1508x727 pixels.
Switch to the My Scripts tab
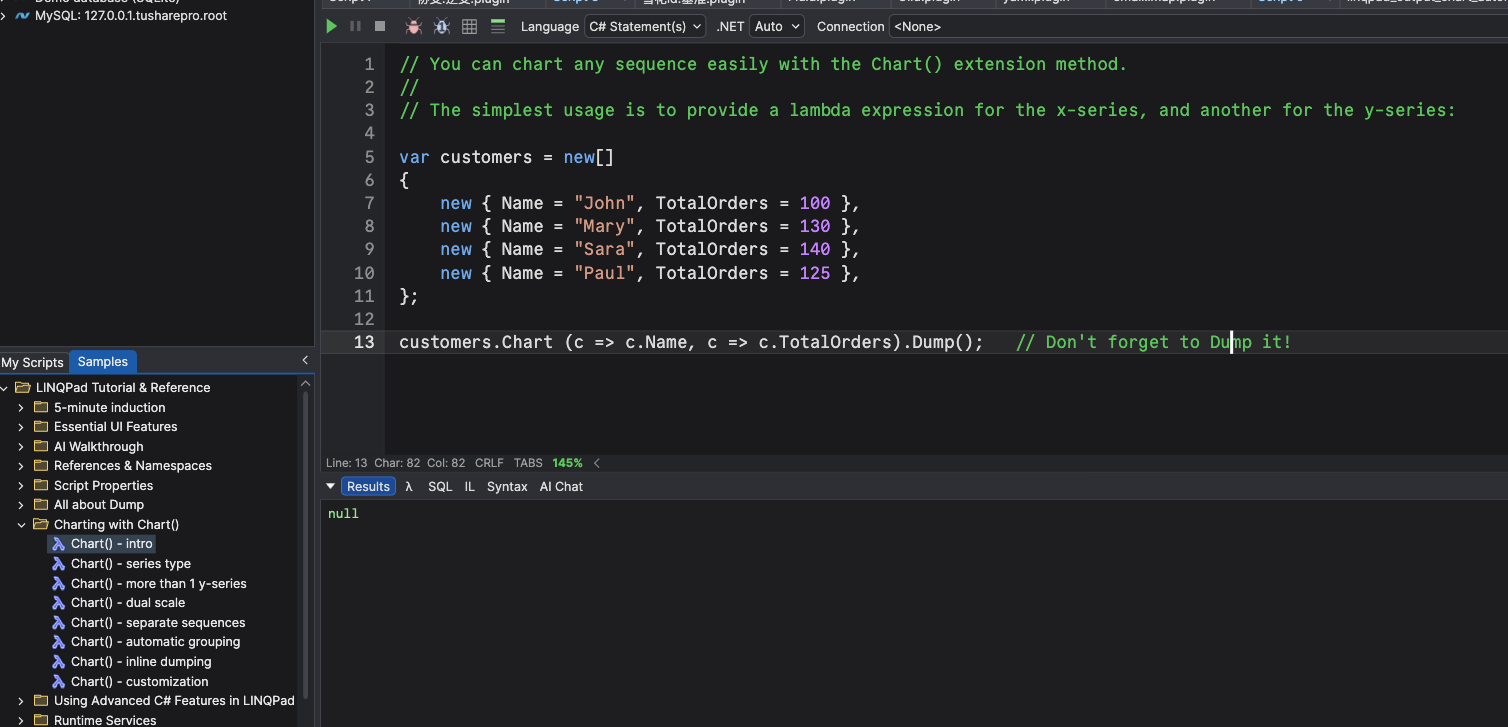tap(32, 362)
